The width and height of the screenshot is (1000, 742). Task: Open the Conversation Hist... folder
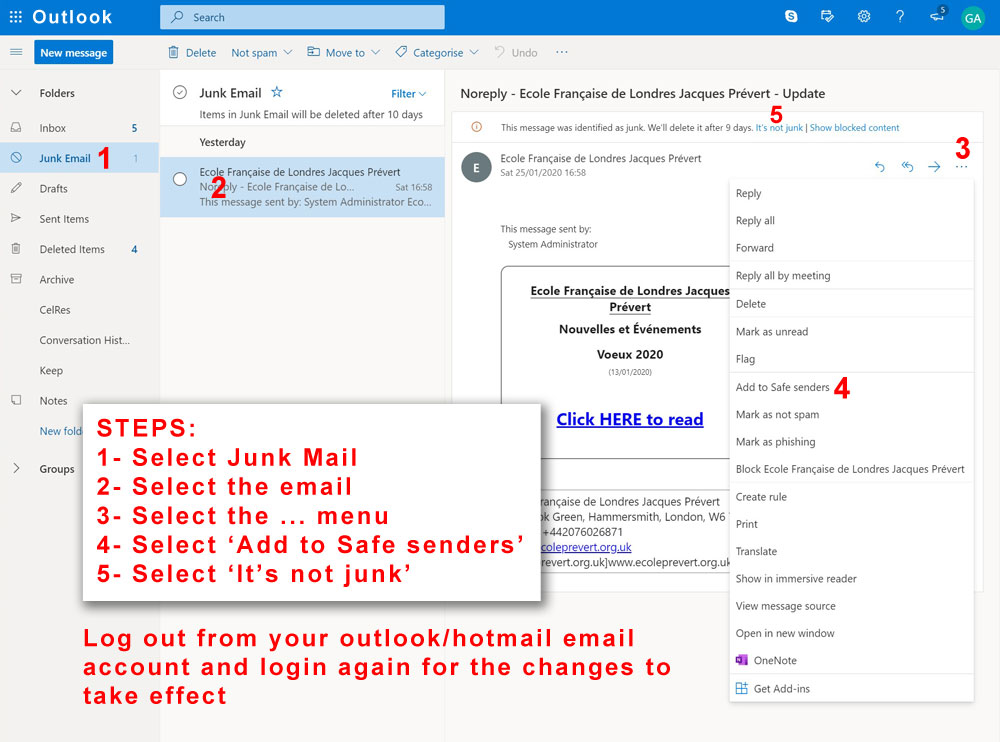pyautogui.click(x=79, y=340)
